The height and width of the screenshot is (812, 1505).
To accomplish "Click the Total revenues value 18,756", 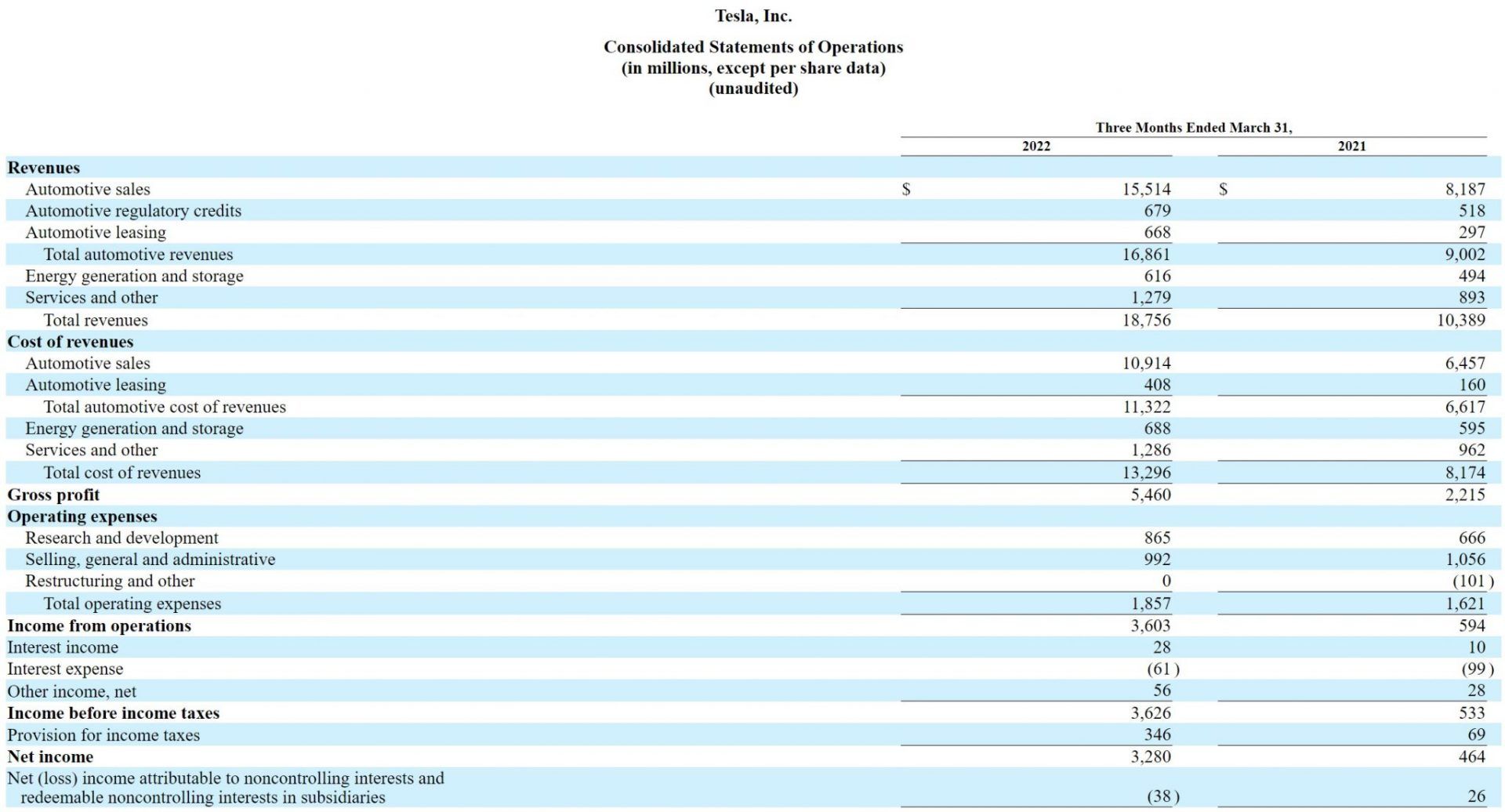I will 1149,320.
